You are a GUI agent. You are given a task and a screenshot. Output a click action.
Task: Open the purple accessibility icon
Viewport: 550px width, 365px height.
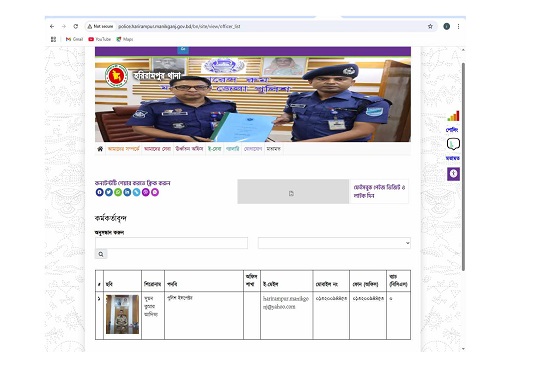coord(453,174)
